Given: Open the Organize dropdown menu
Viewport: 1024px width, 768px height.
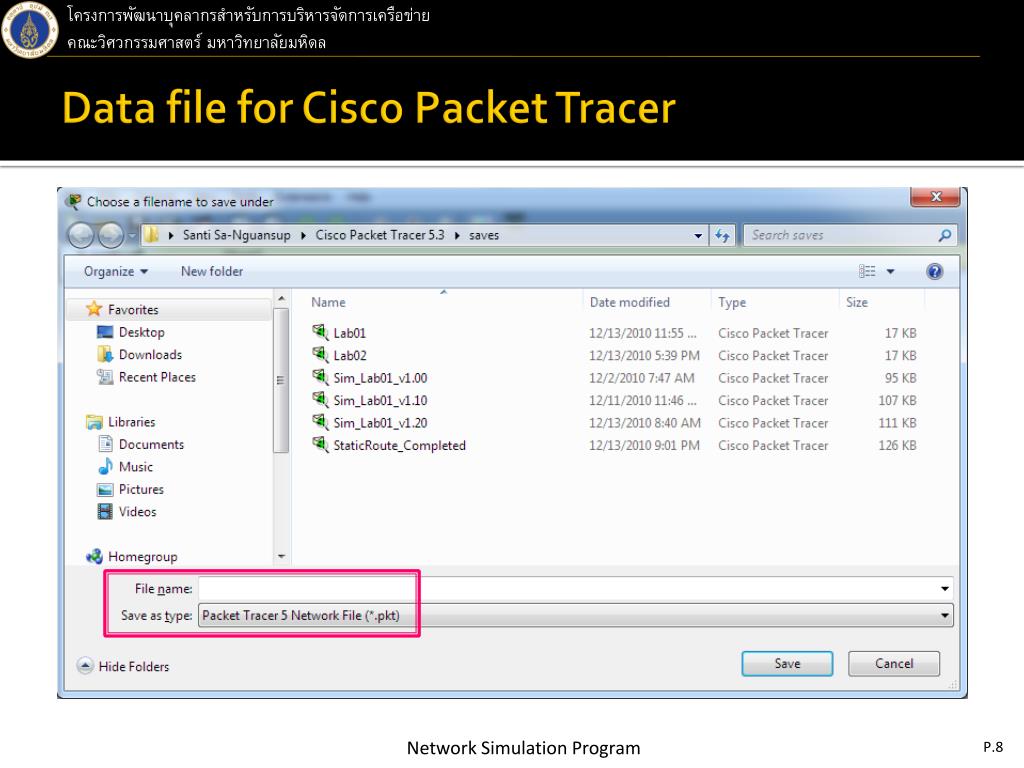Looking at the screenshot, I should tap(116, 271).
